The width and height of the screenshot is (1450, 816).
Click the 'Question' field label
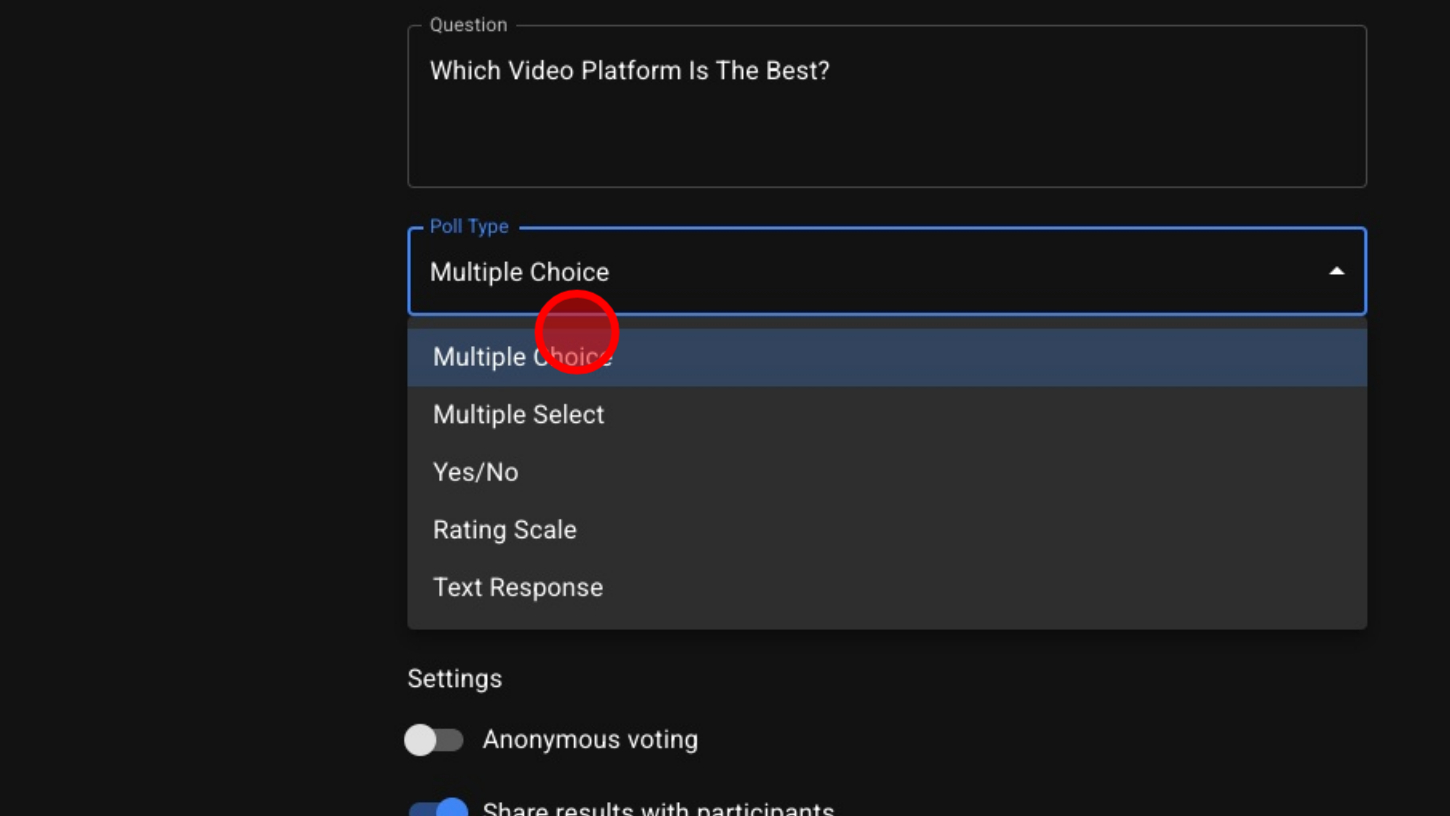(468, 25)
